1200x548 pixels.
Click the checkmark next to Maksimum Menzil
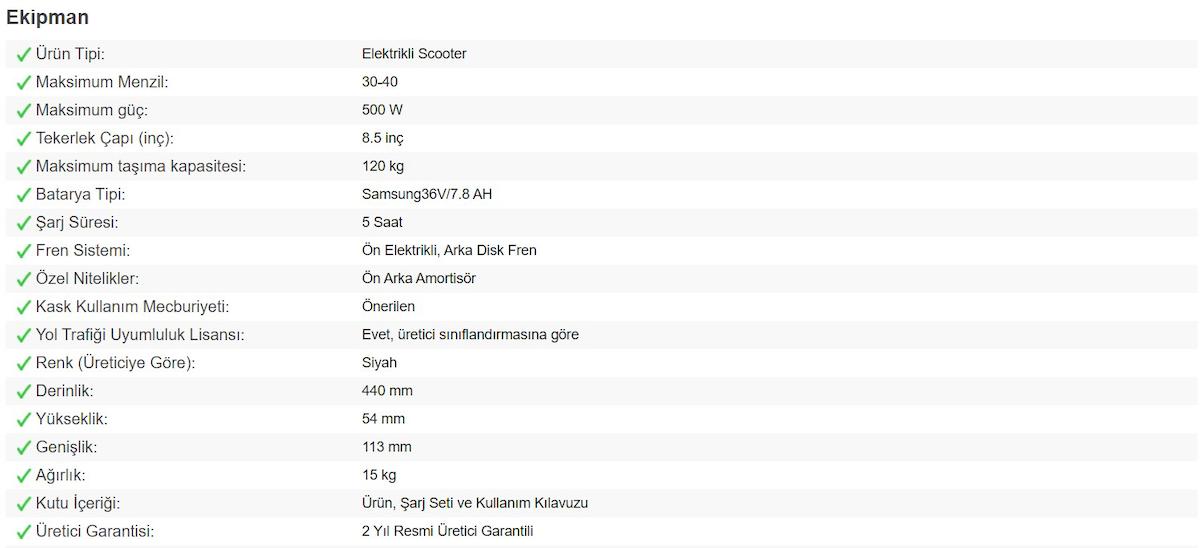point(23,83)
